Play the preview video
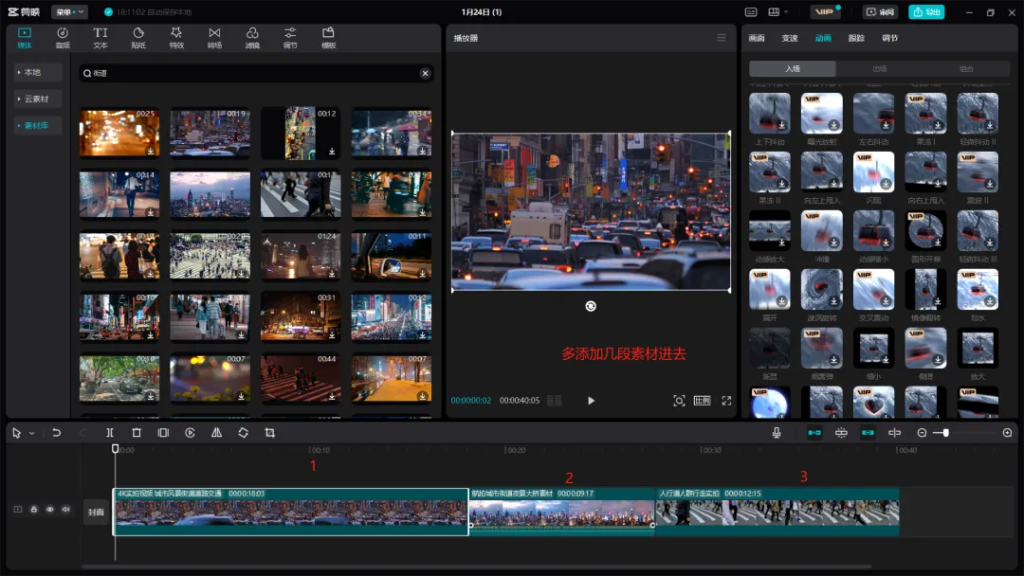The image size is (1024, 576). pos(591,400)
